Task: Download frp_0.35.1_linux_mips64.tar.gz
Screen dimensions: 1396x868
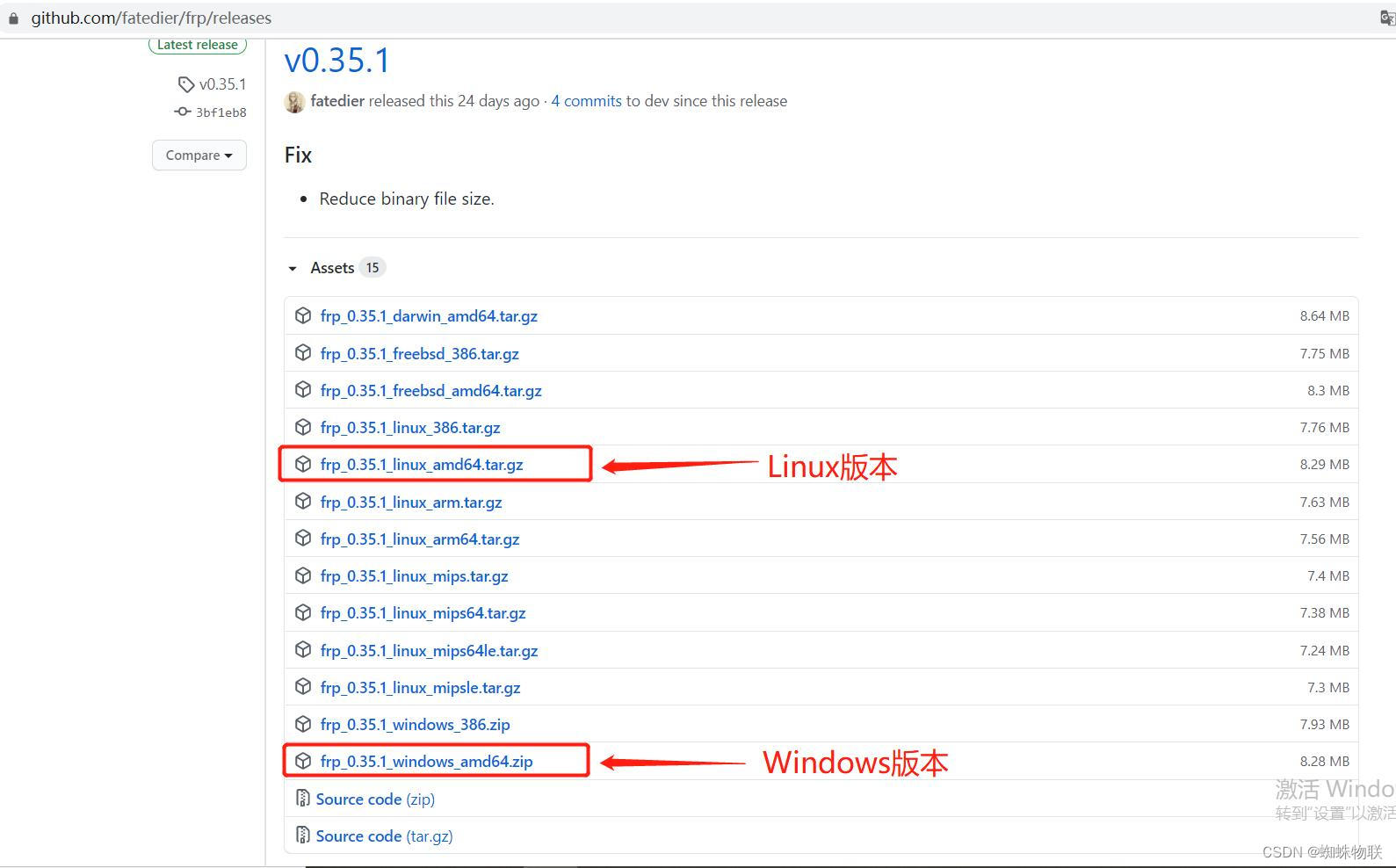Action: click(x=423, y=612)
